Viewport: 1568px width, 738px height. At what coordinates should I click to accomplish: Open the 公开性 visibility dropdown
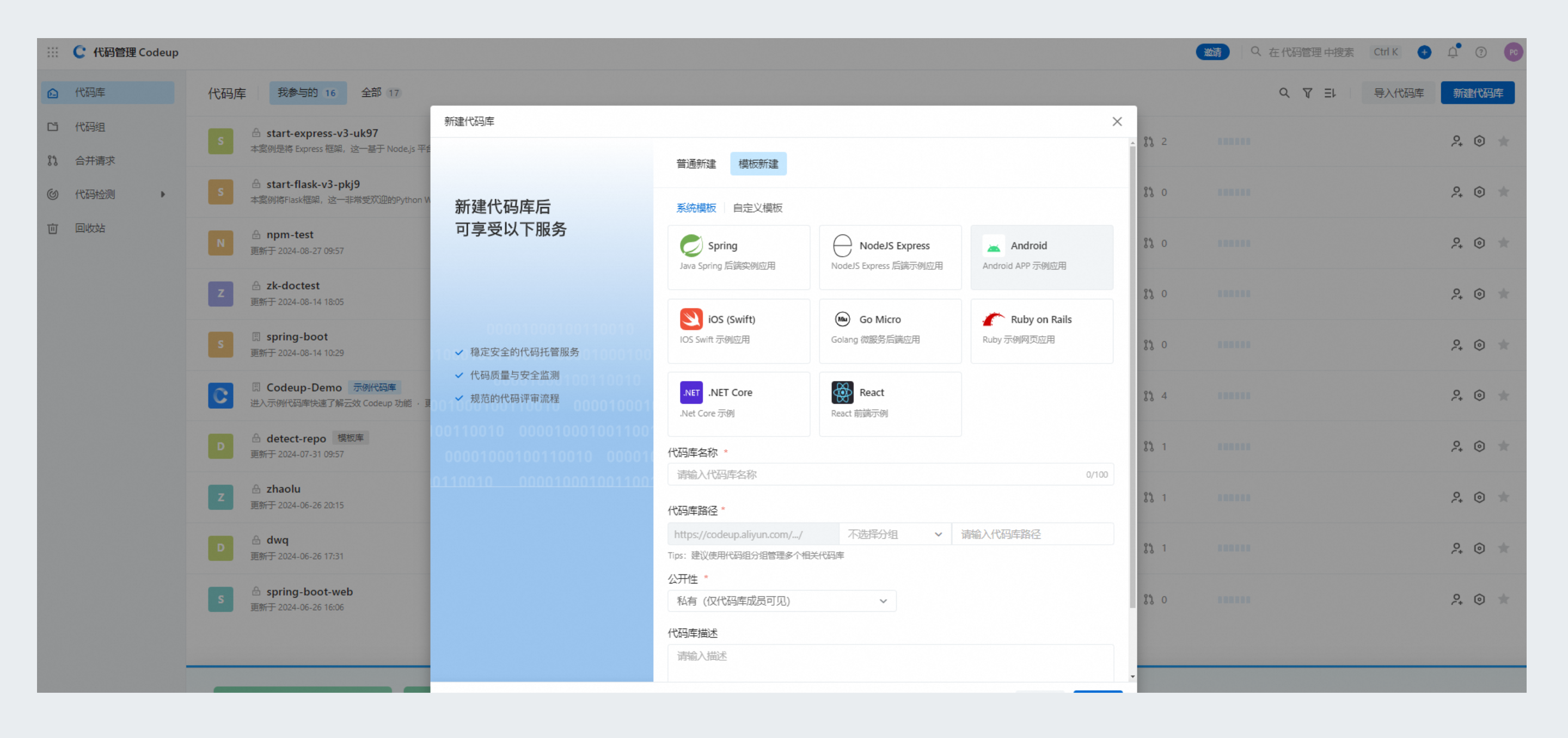(782, 601)
